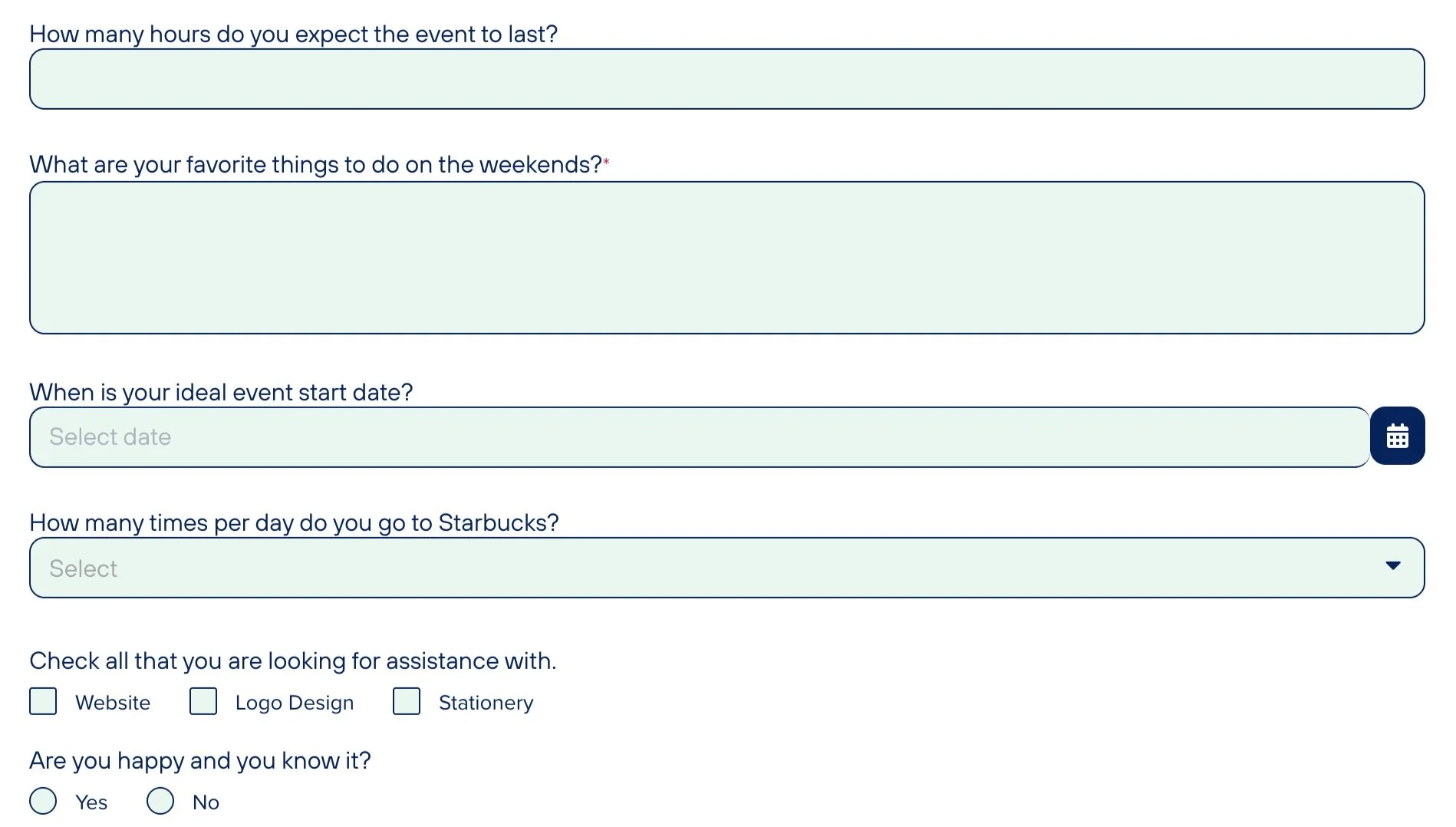Click the ideal start date question label
Screen dimensions: 1456x827
tap(221, 393)
